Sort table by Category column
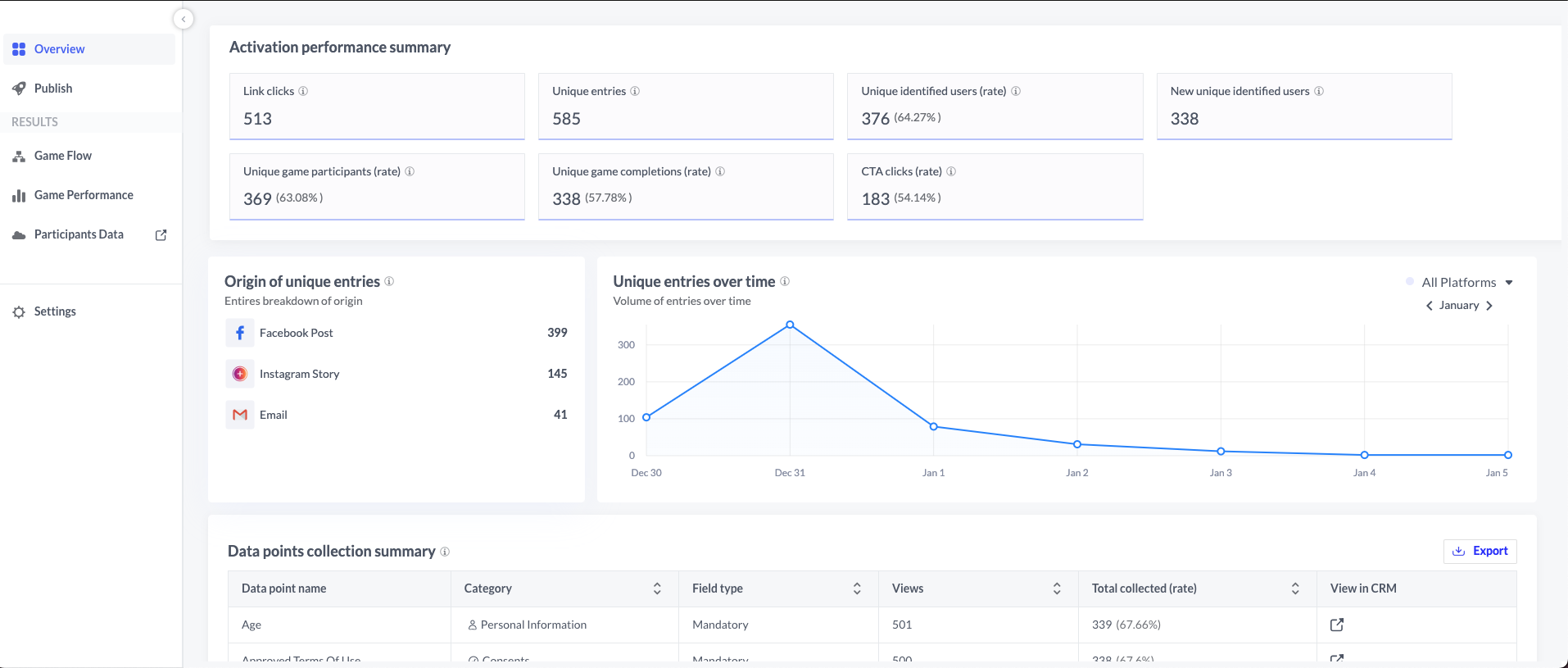Viewport: 1568px width, 668px height. (x=657, y=588)
